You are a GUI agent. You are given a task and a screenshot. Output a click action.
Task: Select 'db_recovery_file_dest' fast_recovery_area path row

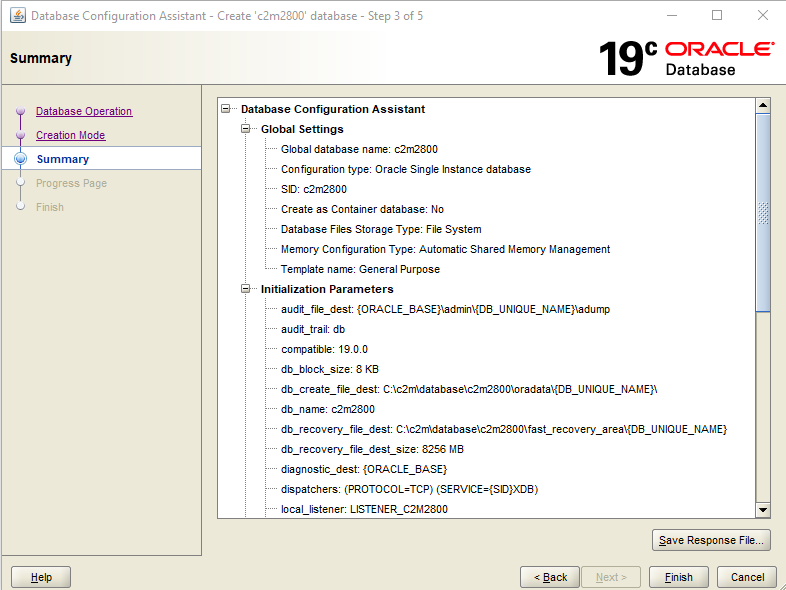[504, 430]
